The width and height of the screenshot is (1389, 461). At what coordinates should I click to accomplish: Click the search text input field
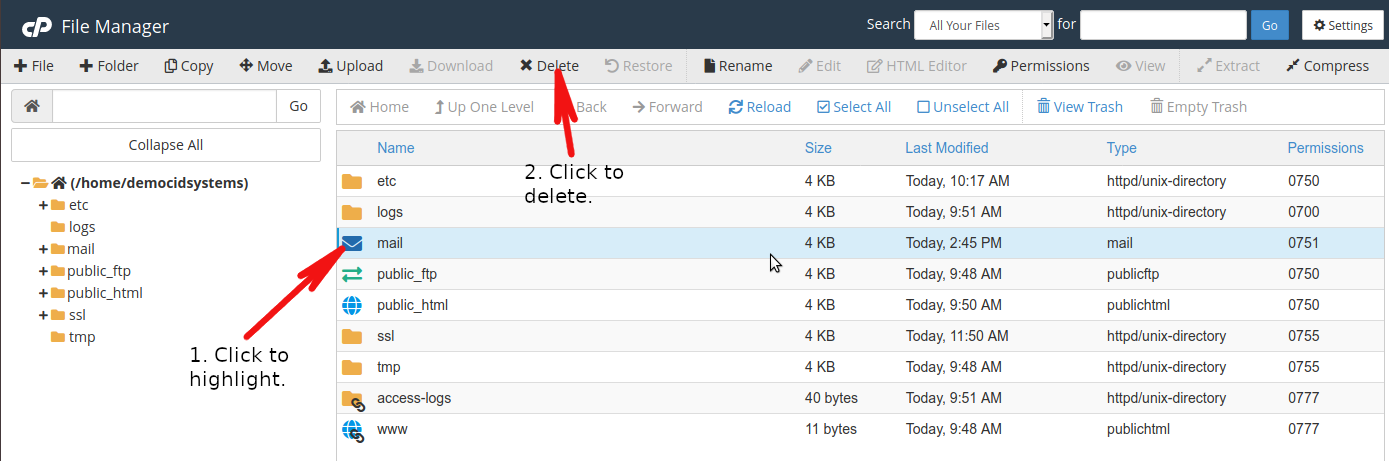1163,25
